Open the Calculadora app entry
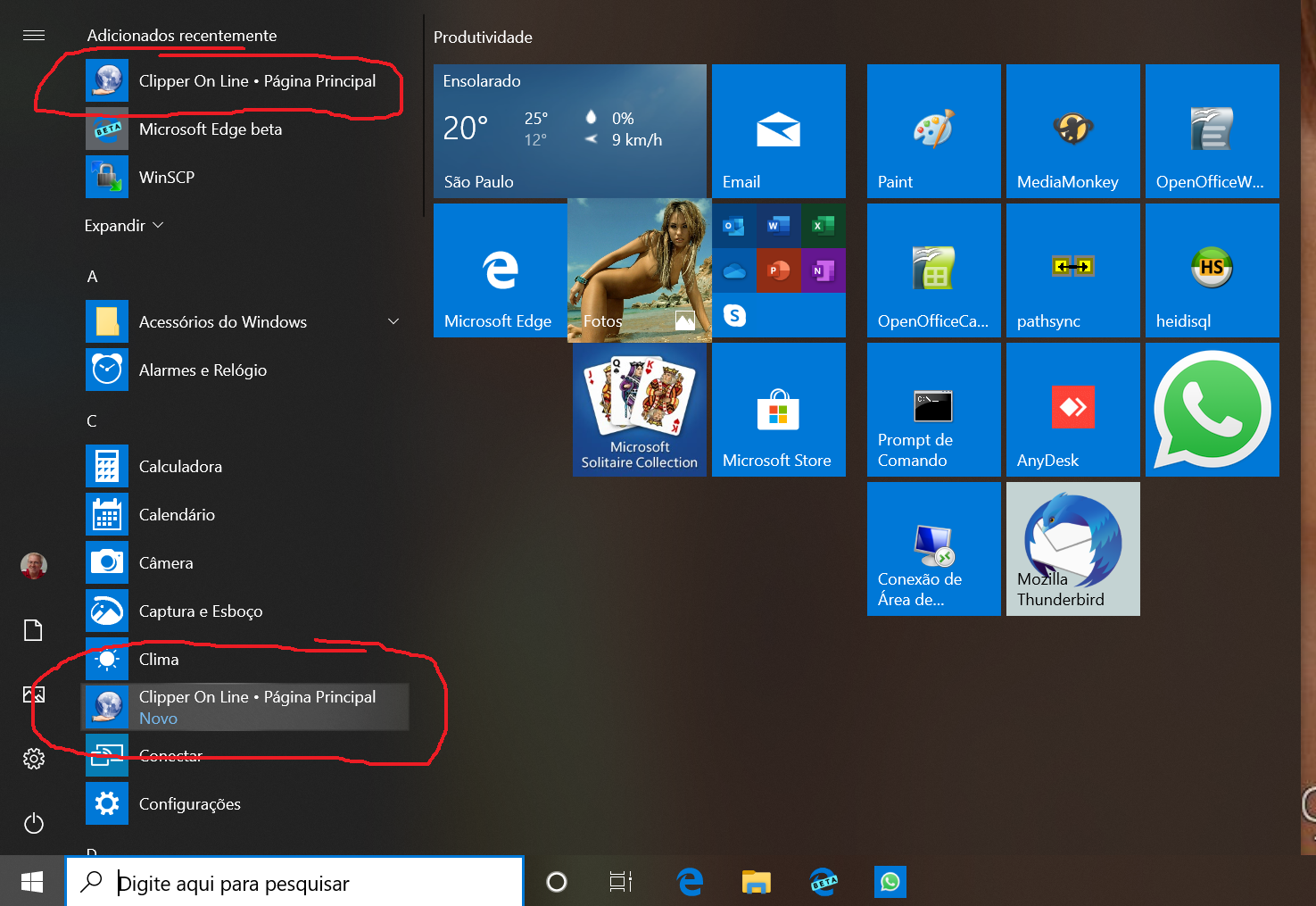Image resolution: width=1316 pixels, height=906 pixels. click(x=180, y=467)
